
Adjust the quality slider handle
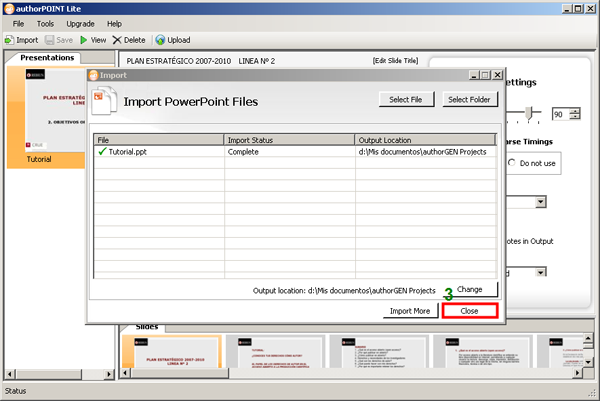(x=529, y=113)
